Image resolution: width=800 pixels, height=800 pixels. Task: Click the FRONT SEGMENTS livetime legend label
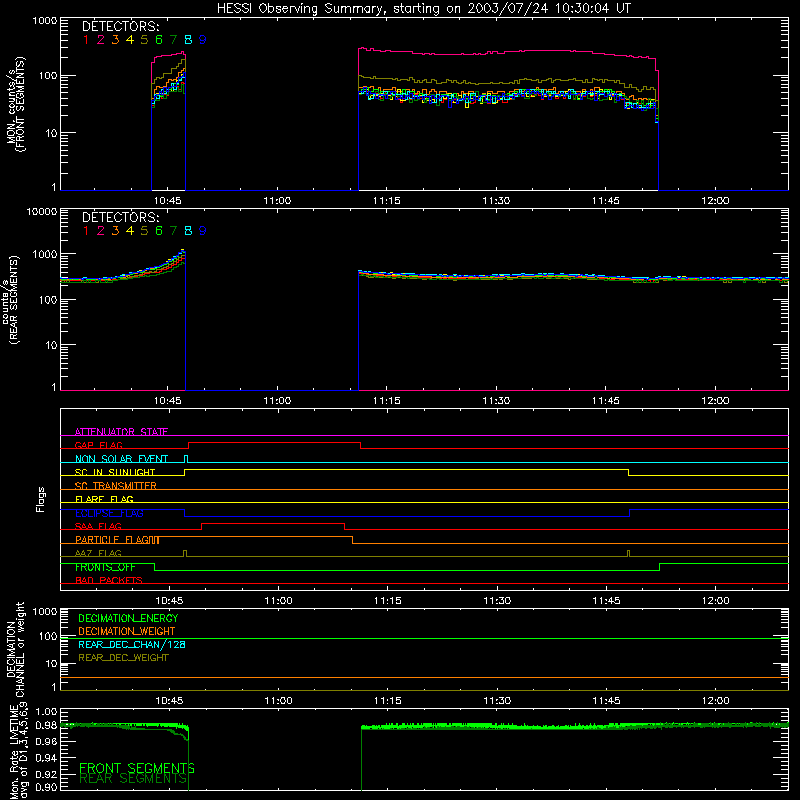(137, 768)
